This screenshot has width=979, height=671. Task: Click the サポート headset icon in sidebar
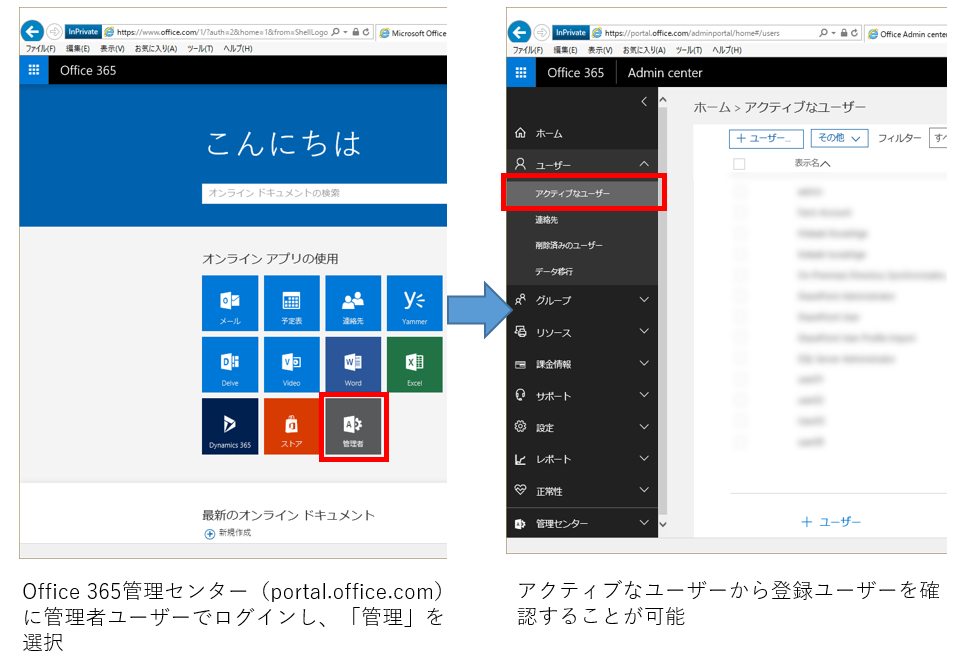click(520, 394)
